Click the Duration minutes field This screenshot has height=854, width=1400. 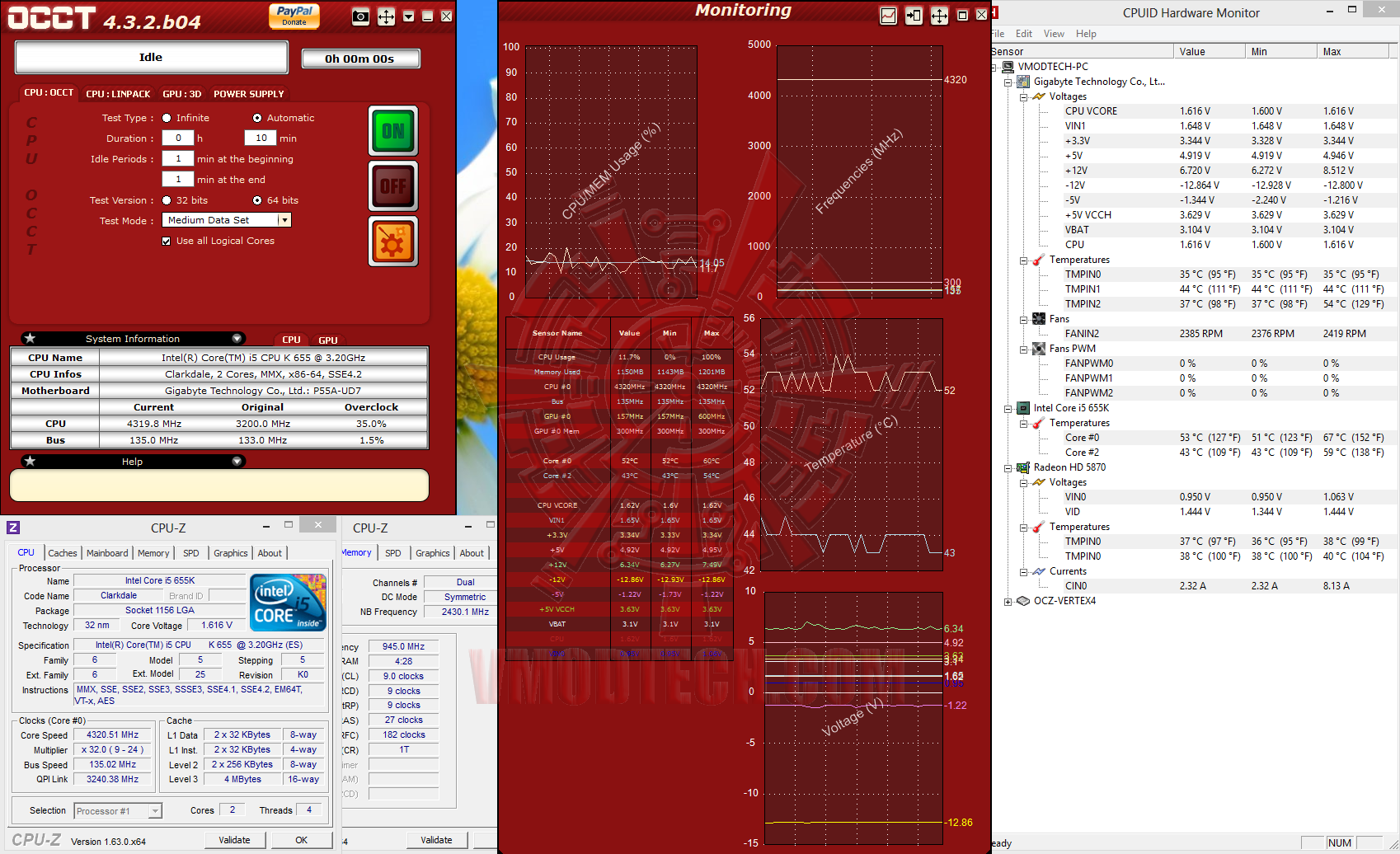pyautogui.click(x=261, y=138)
